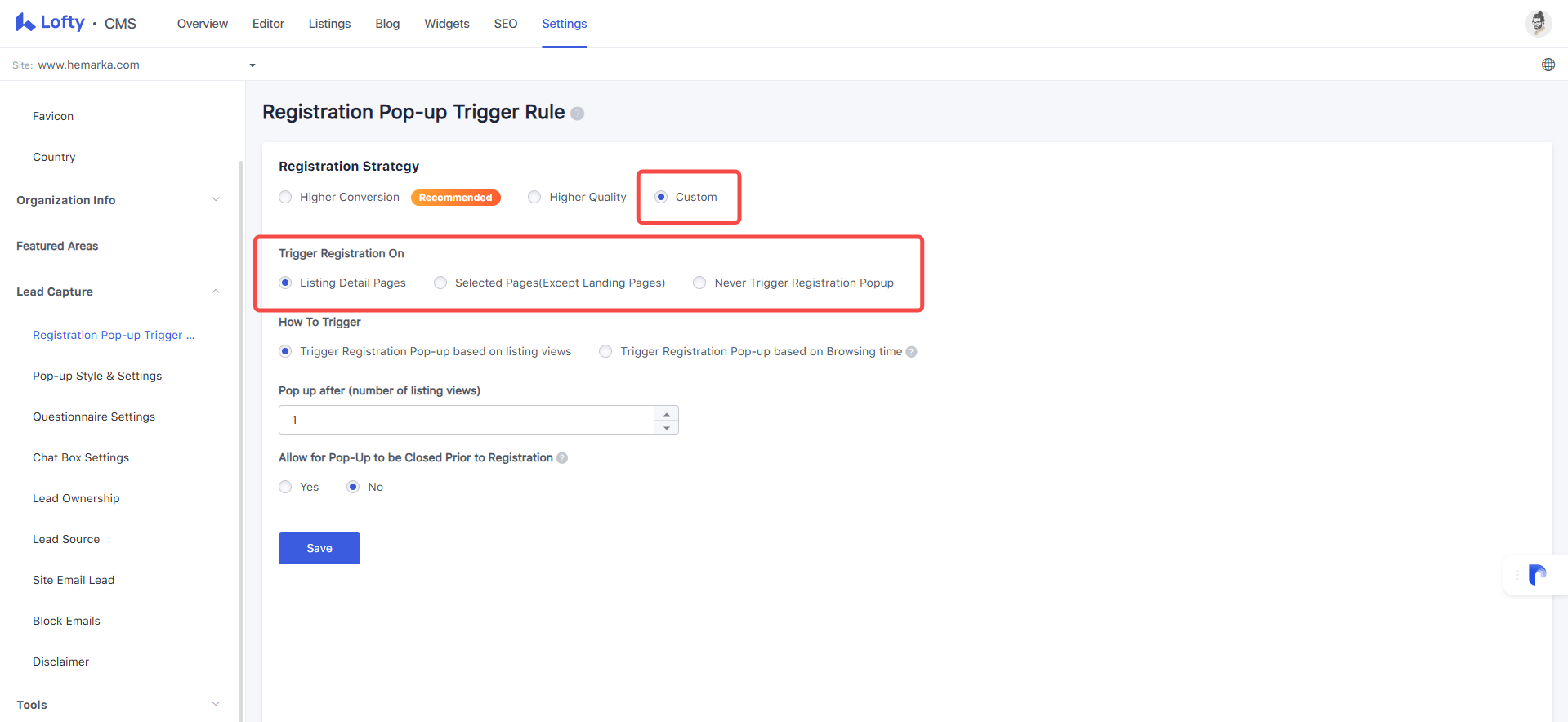Viewport: 1568px width, 722px height.
Task: Open Lead Ownership
Action: (x=76, y=498)
